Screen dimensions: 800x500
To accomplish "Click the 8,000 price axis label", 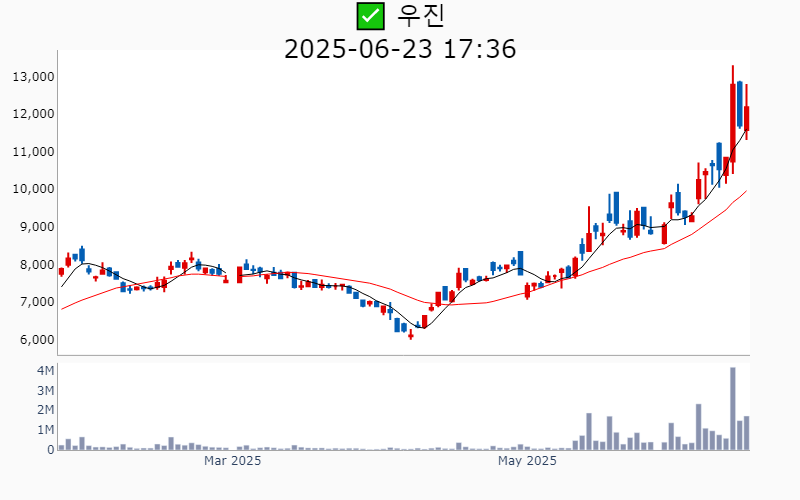I will [x=37, y=265].
